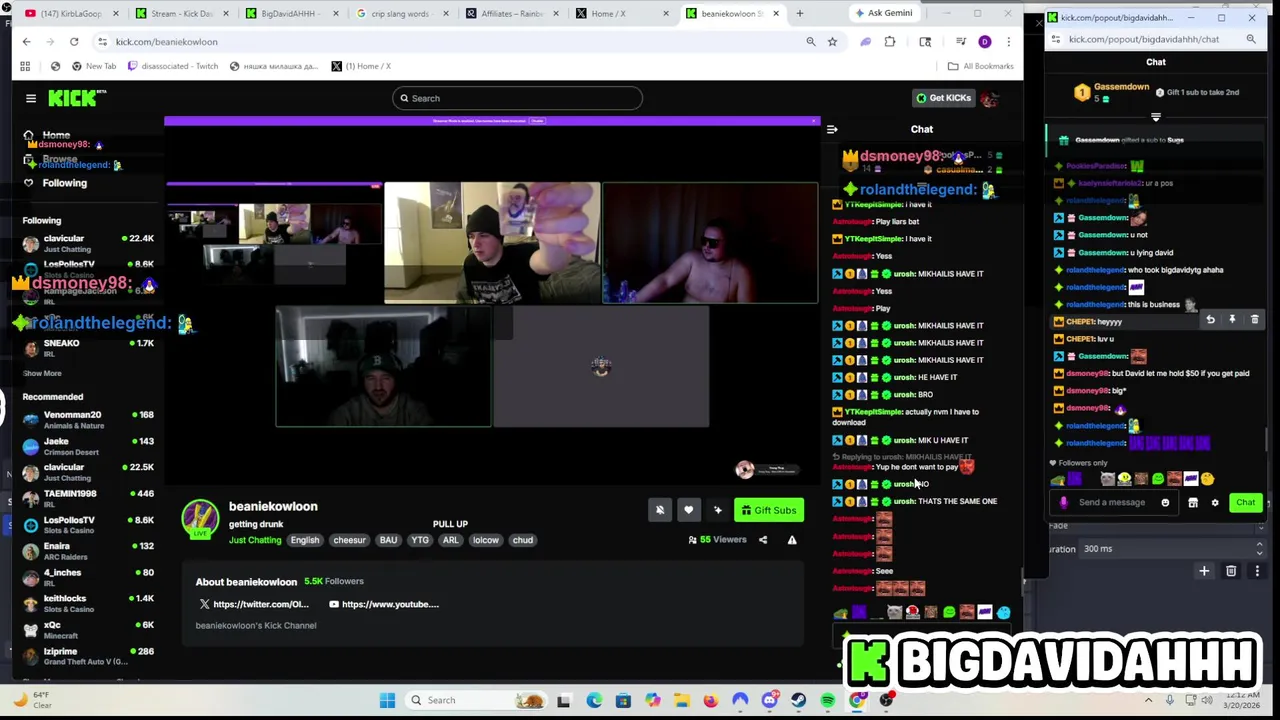Click the cheesur tag
This screenshot has height=720, width=1280.
(x=349, y=540)
